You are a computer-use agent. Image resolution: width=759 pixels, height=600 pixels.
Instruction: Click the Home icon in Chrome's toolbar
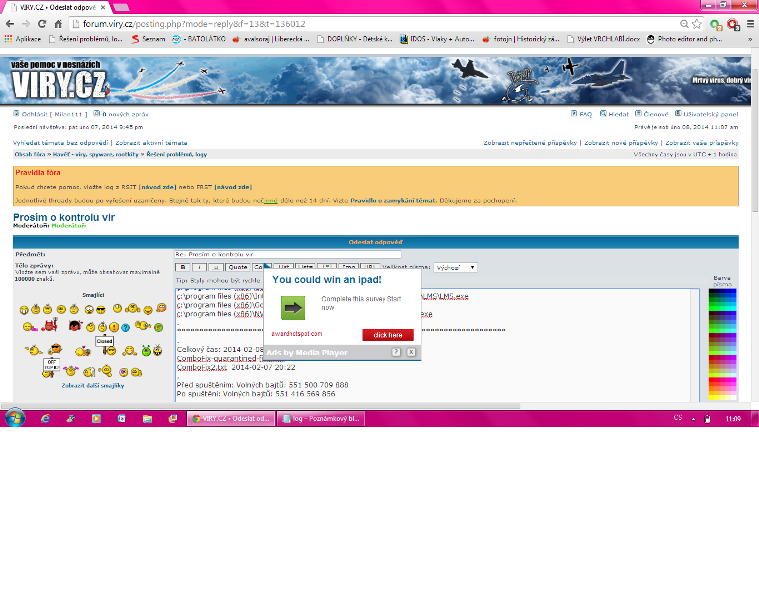pos(56,23)
